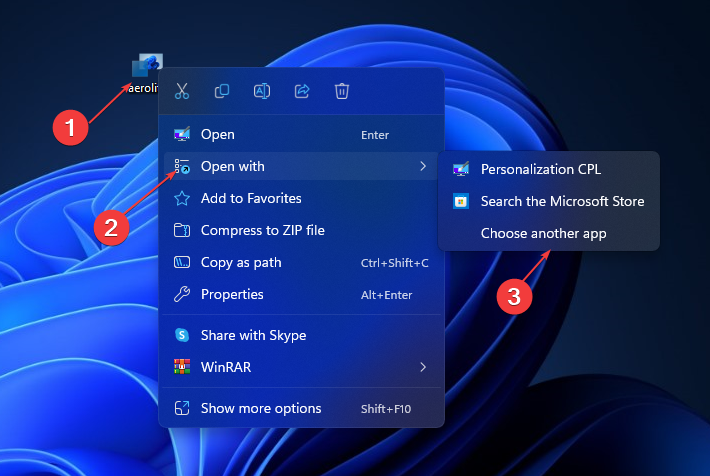This screenshot has width=710, height=476.
Task: Choose Open from the context menu
Action: pos(302,135)
